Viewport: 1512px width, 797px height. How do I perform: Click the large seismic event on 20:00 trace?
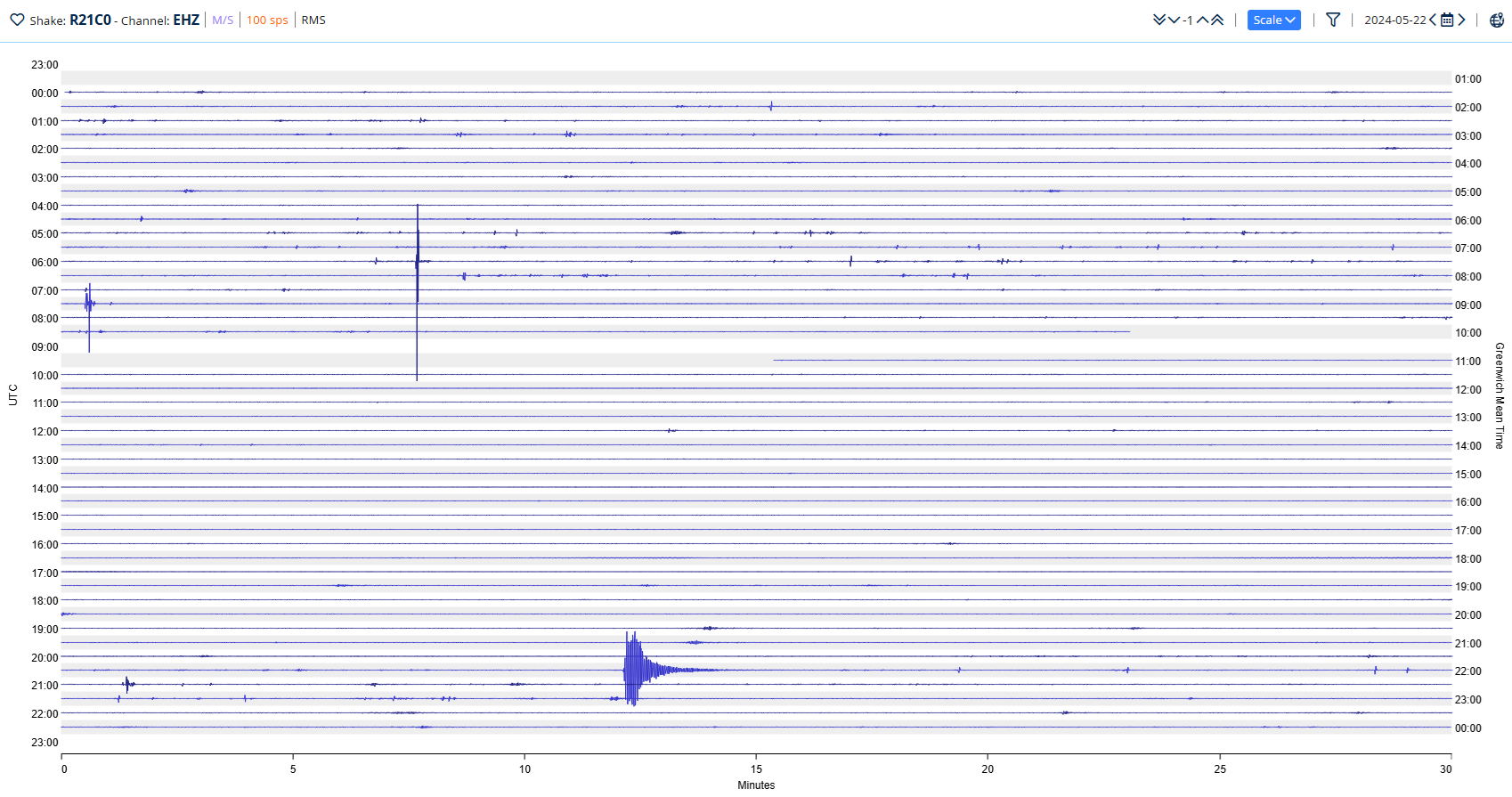click(x=634, y=669)
